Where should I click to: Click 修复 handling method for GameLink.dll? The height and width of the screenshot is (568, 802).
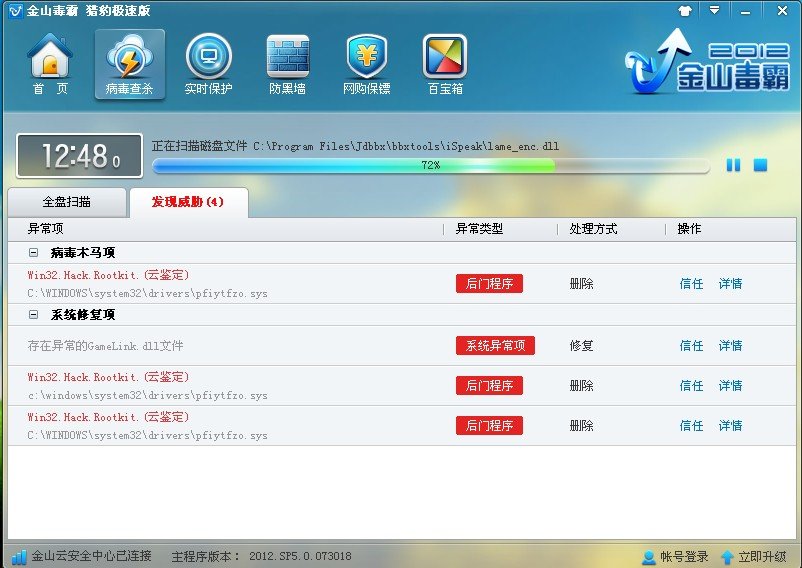582,346
